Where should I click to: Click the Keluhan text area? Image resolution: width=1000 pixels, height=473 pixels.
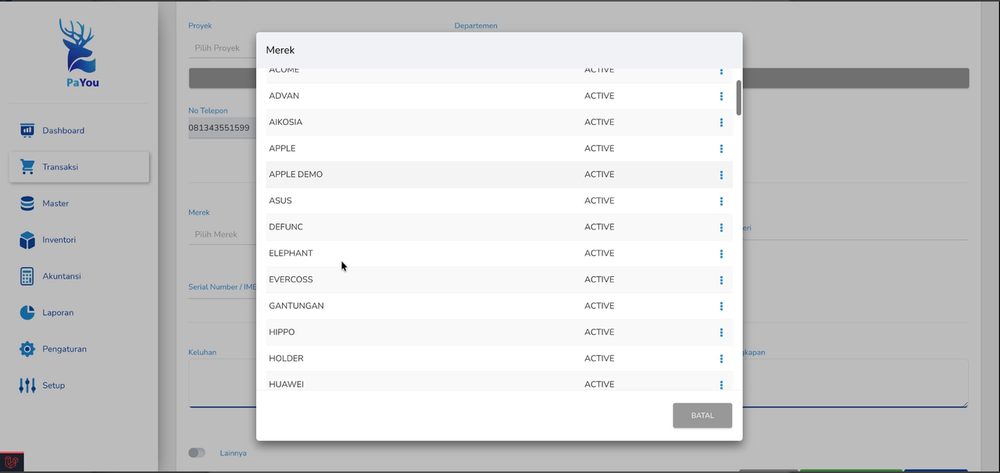point(222,382)
